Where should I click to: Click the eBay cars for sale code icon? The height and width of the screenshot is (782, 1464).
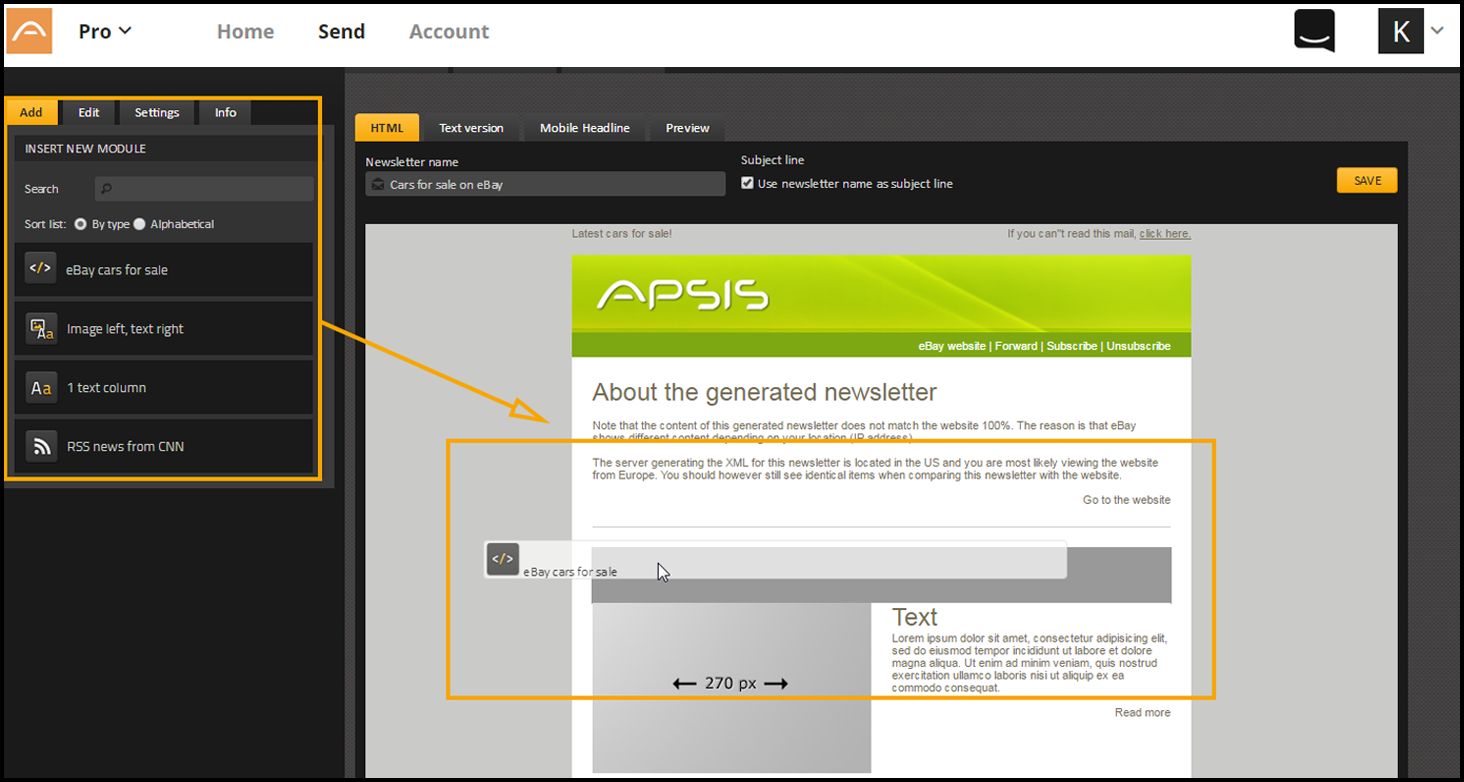pyautogui.click(x=40, y=268)
